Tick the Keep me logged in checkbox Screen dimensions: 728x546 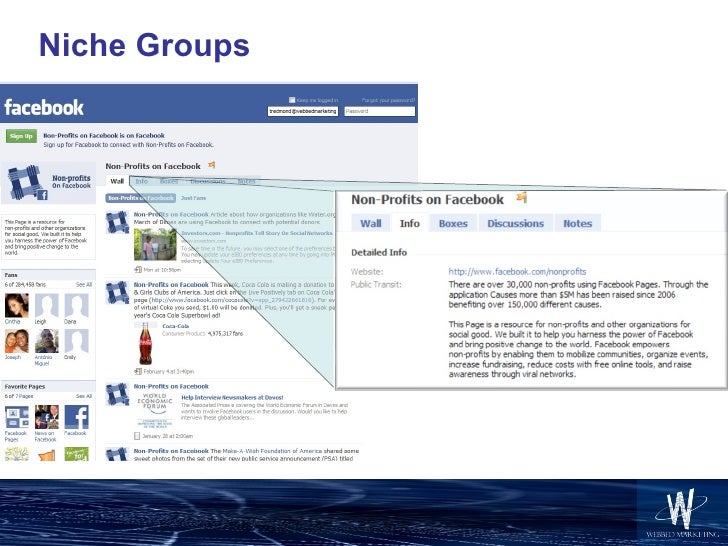coord(292,100)
